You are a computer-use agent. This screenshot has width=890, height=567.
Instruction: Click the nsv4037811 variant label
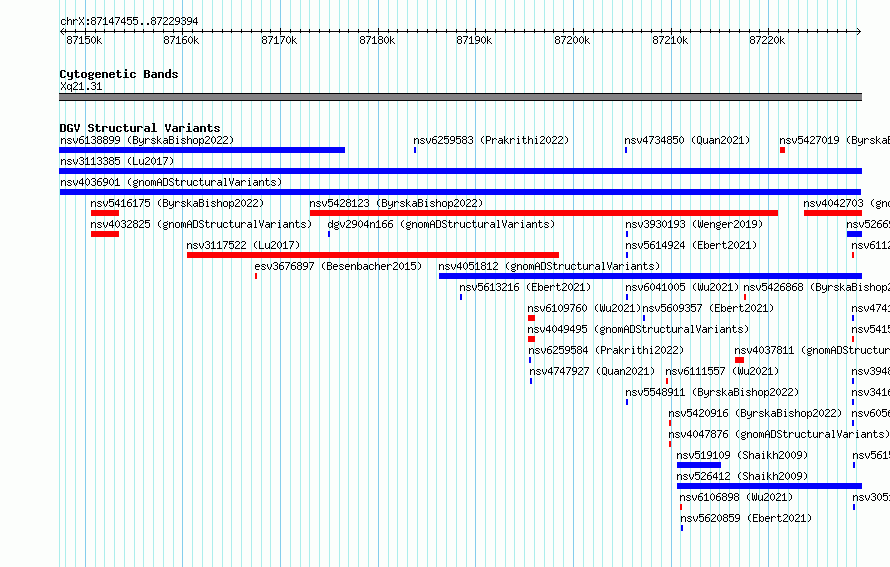point(812,350)
